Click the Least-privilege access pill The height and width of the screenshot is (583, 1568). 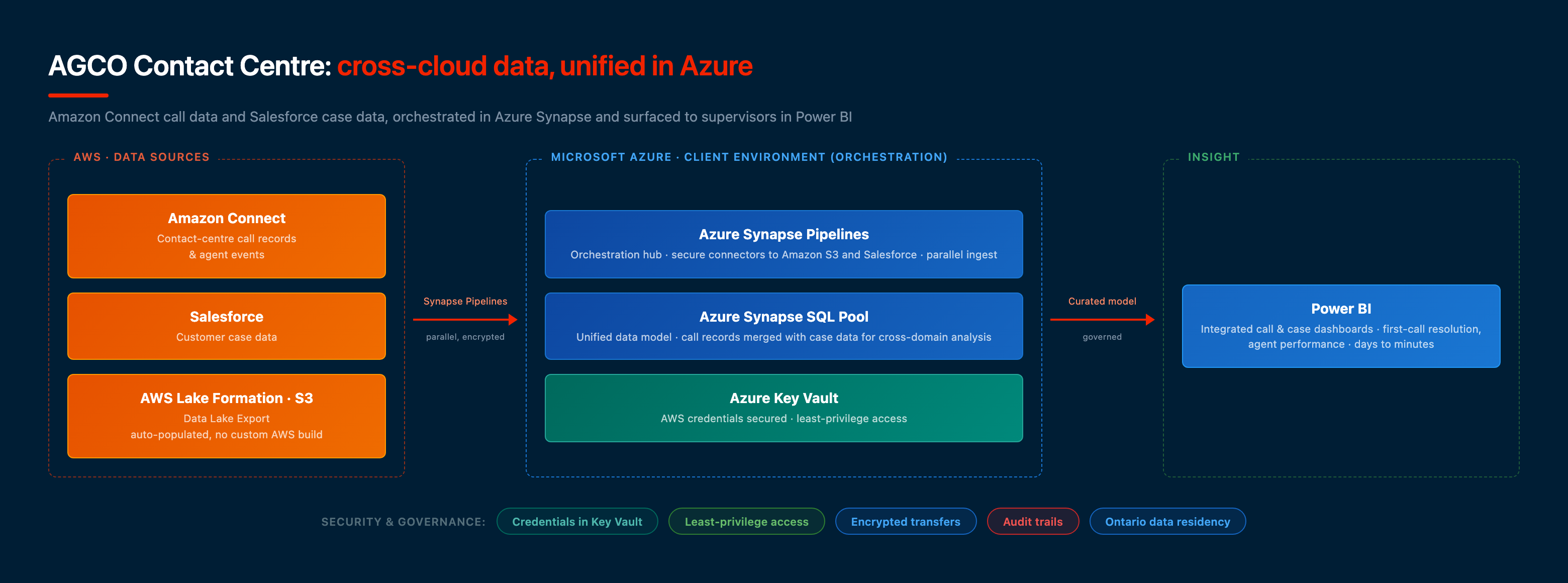pos(746,522)
